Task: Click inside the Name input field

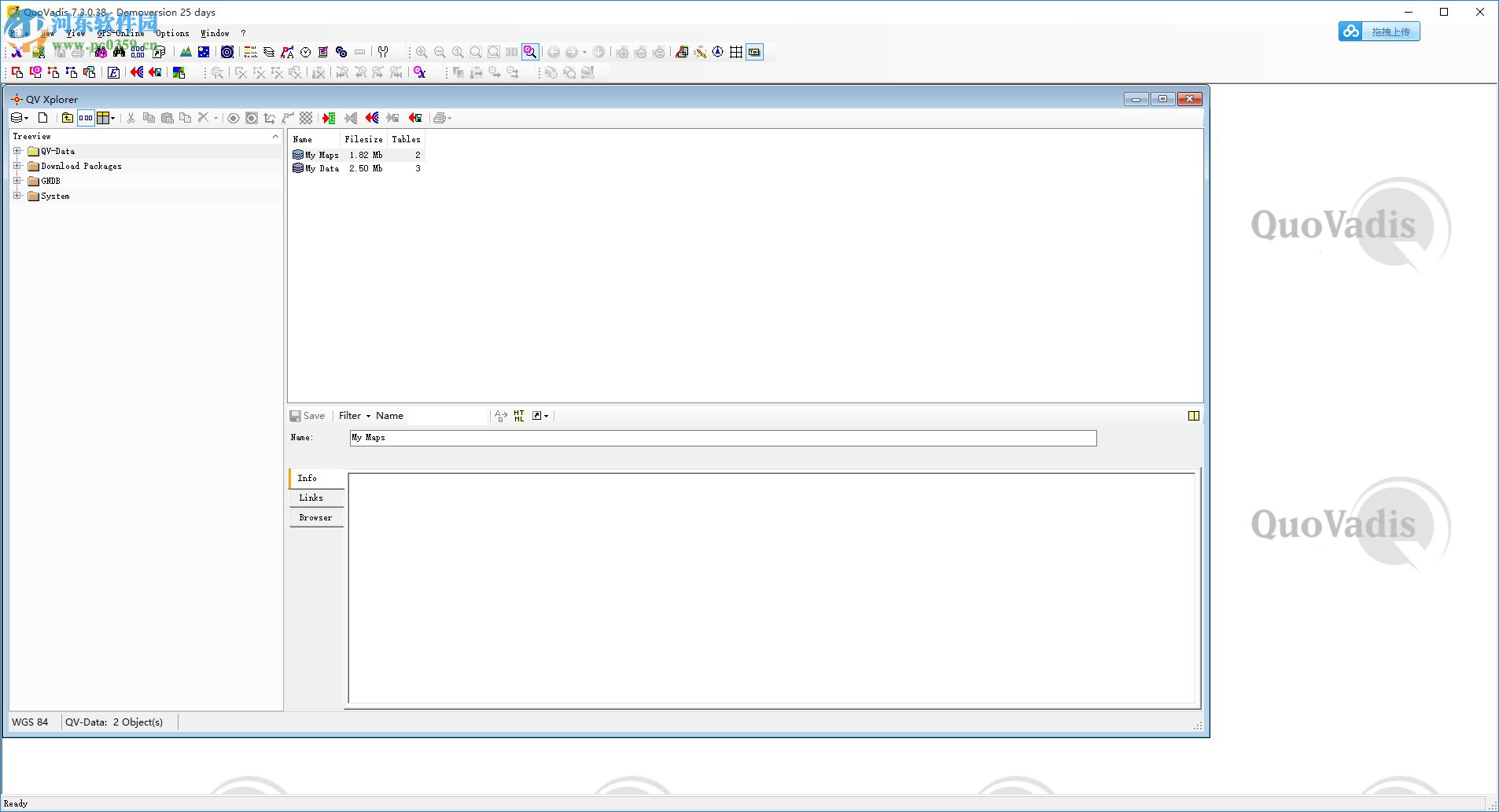Action: click(x=708, y=438)
